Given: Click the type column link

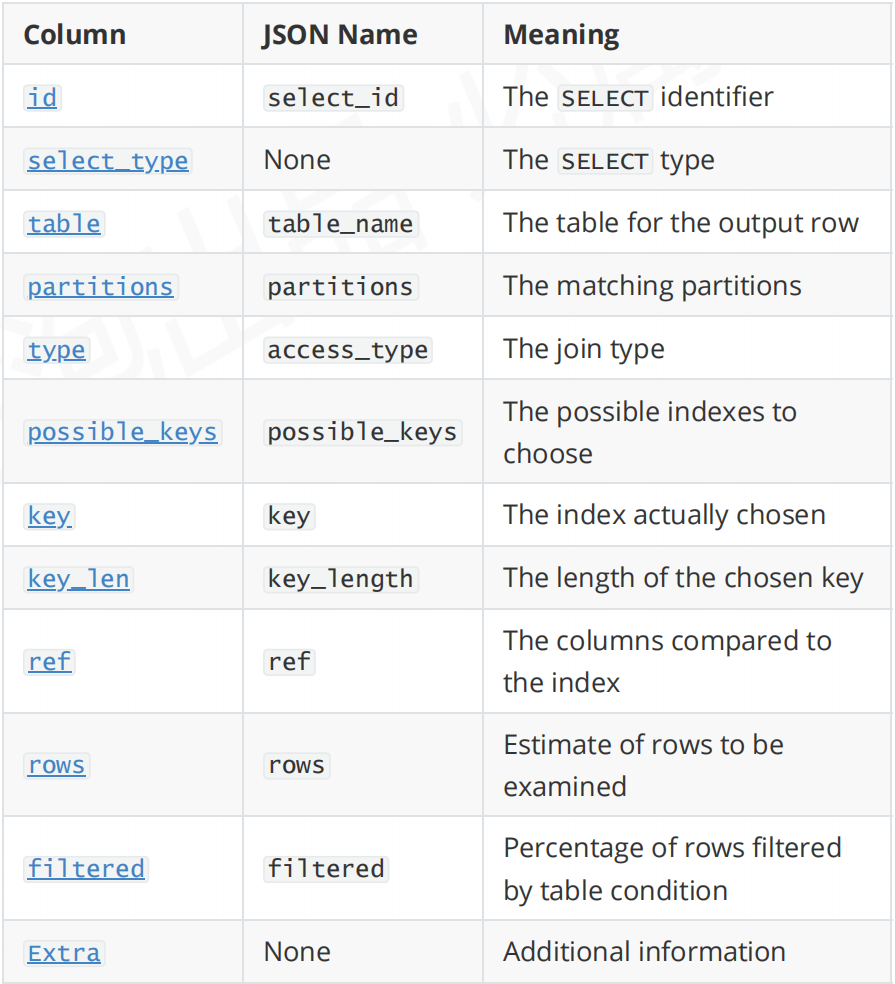Looking at the screenshot, I should (x=56, y=350).
